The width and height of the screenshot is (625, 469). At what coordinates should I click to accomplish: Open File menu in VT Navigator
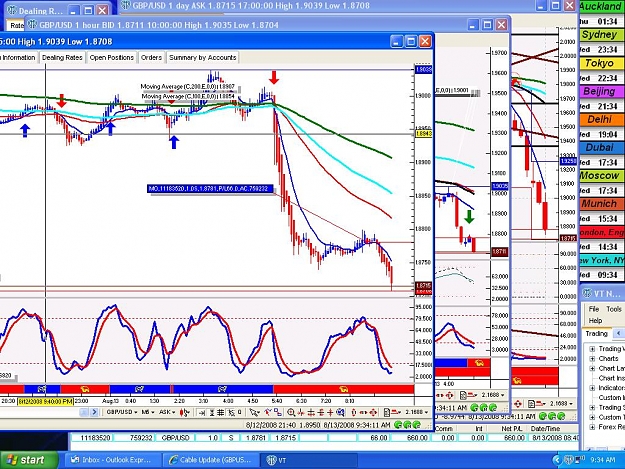[x=594, y=309]
